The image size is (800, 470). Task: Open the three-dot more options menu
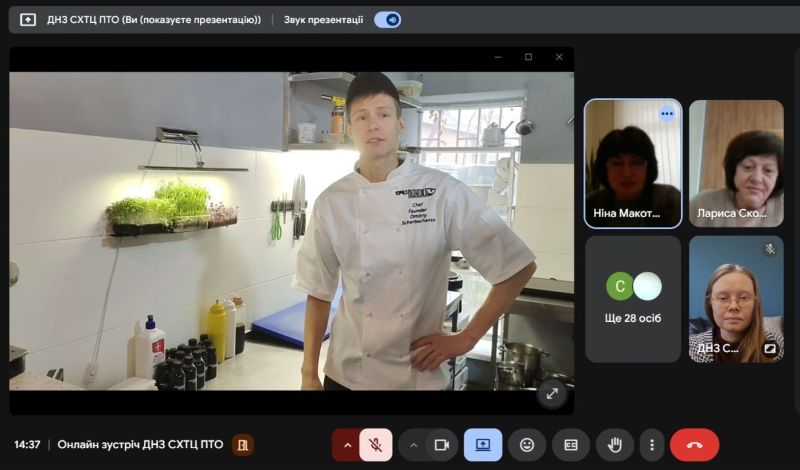[653, 445]
